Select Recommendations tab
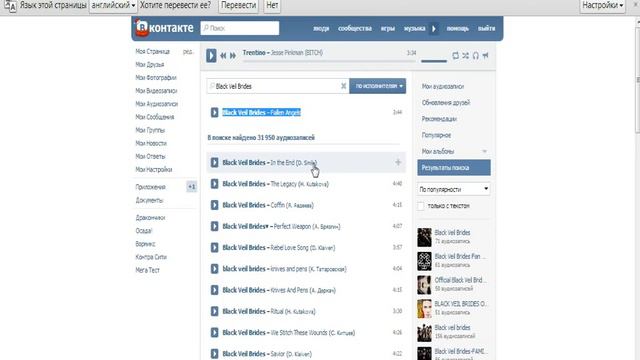 pos(439,119)
